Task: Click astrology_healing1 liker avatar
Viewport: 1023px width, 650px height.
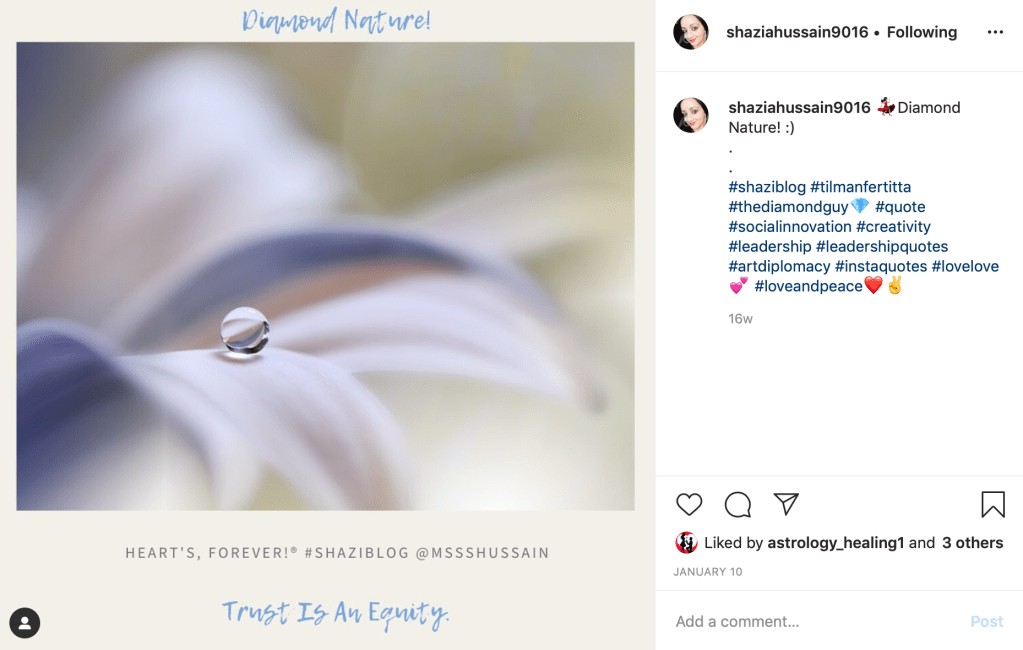Action: pyautogui.click(x=686, y=543)
